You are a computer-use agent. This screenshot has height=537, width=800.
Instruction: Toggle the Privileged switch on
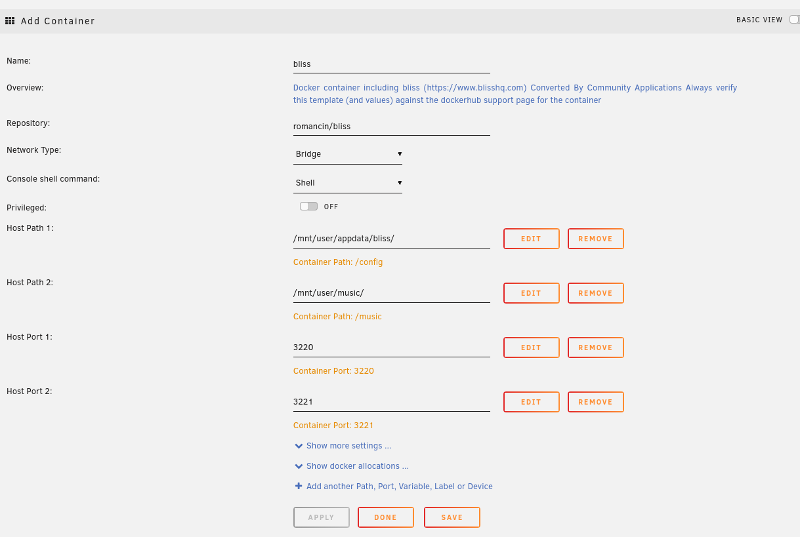click(x=309, y=207)
